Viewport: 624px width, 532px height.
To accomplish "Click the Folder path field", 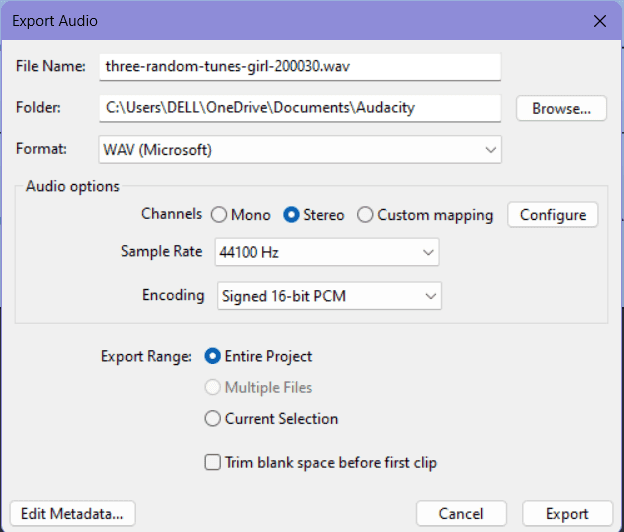I will coord(300,108).
